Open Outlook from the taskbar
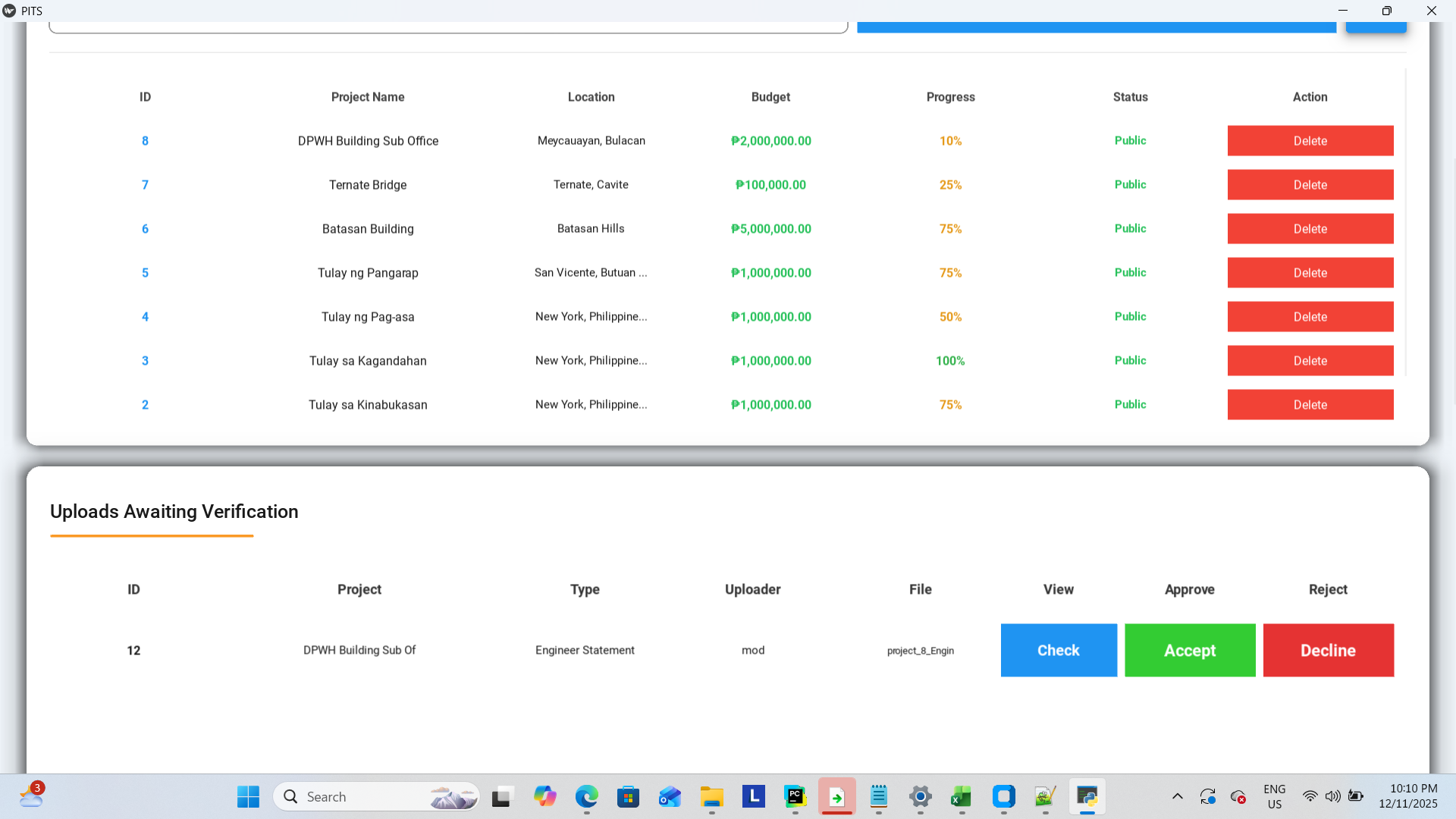The image size is (1456, 819). [670, 797]
